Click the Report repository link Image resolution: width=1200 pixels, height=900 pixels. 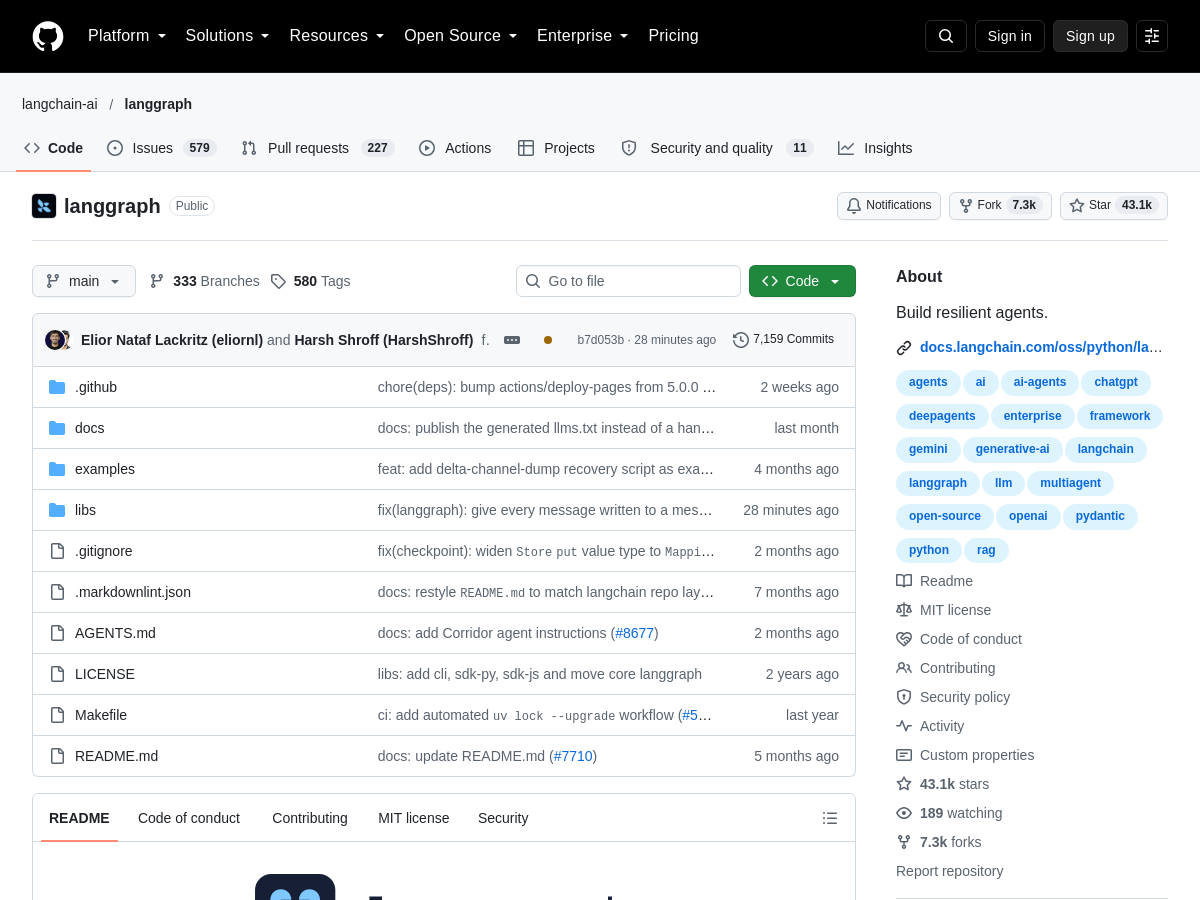click(949, 871)
